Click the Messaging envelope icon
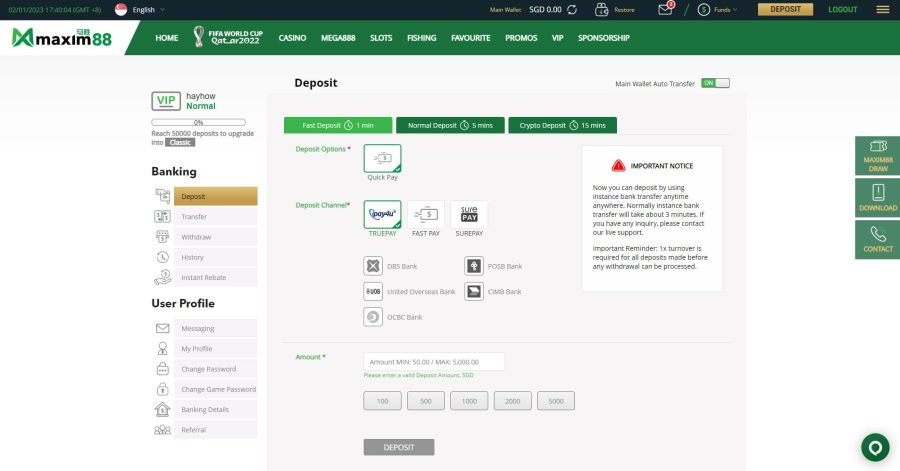 162,328
